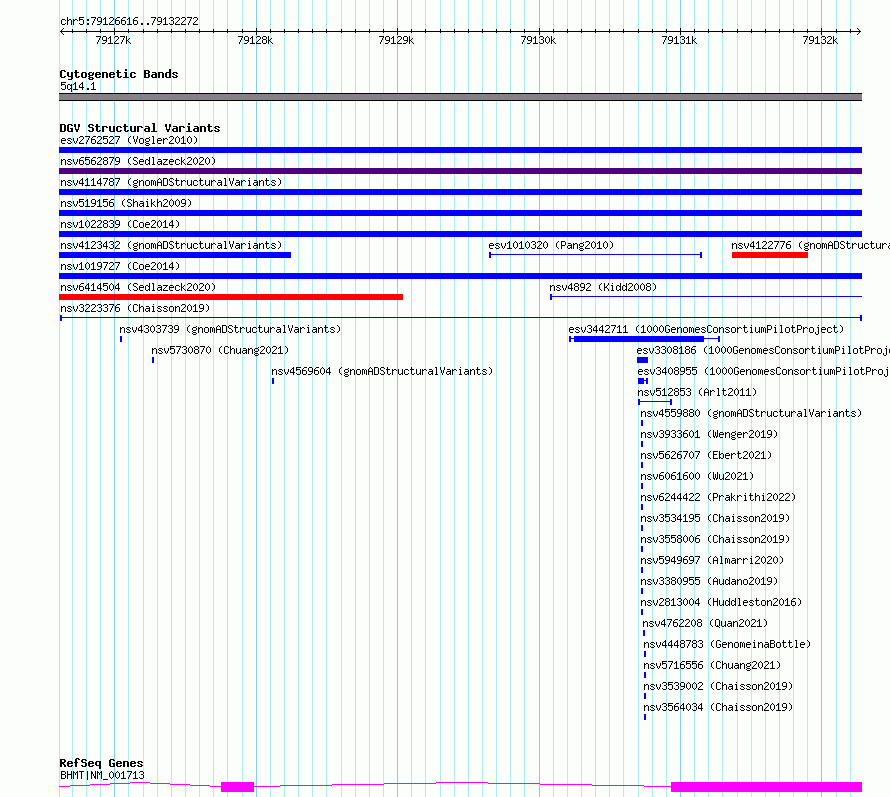
Task: Select the red nsv6414504 Sedlazeck2020 bar
Action: click(231, 297)
